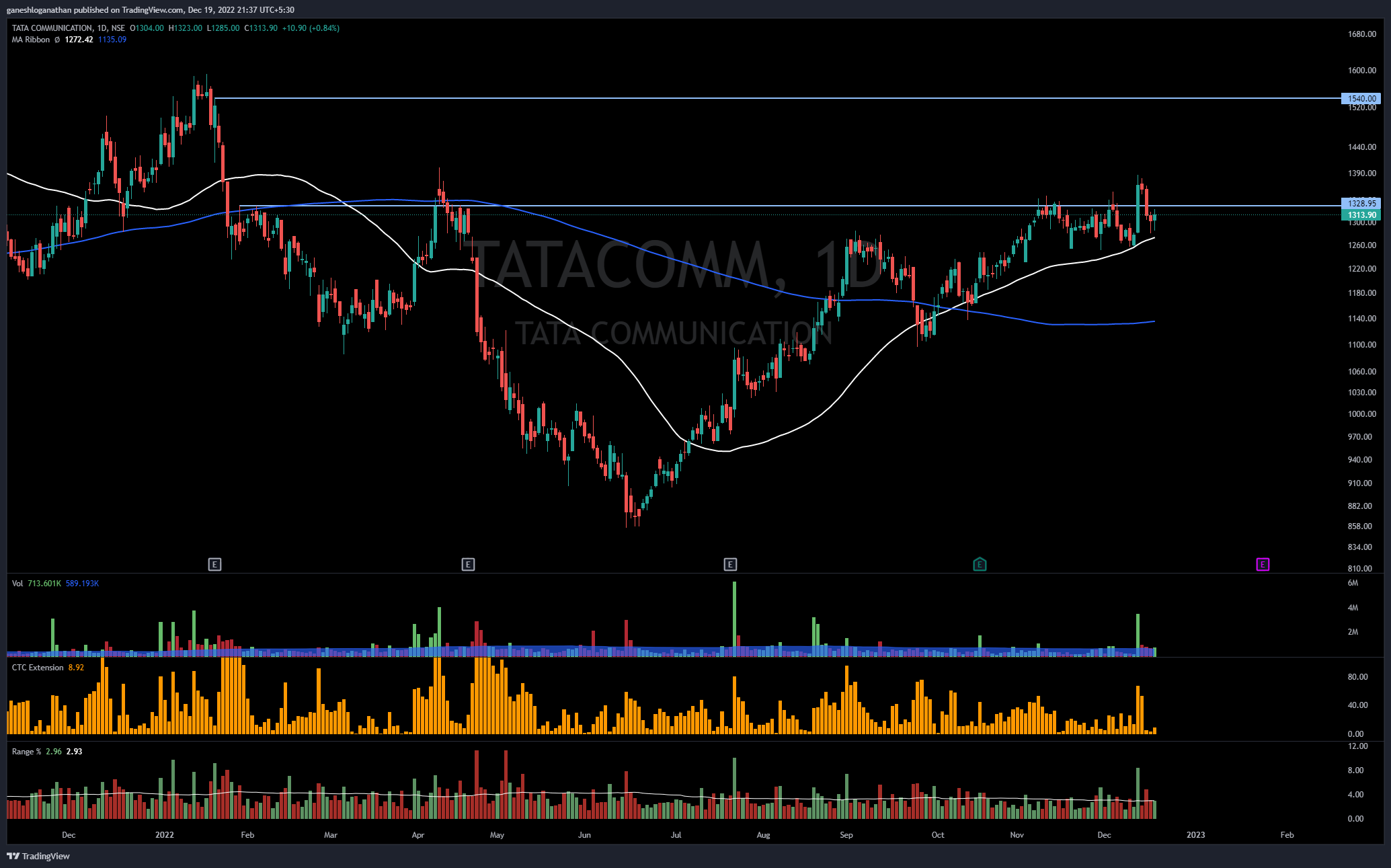Image resolution: width=1391 pixels, height=868 pixels.
Task: Click the 6M label on the volume axis
Action: tap(1353, 583)
